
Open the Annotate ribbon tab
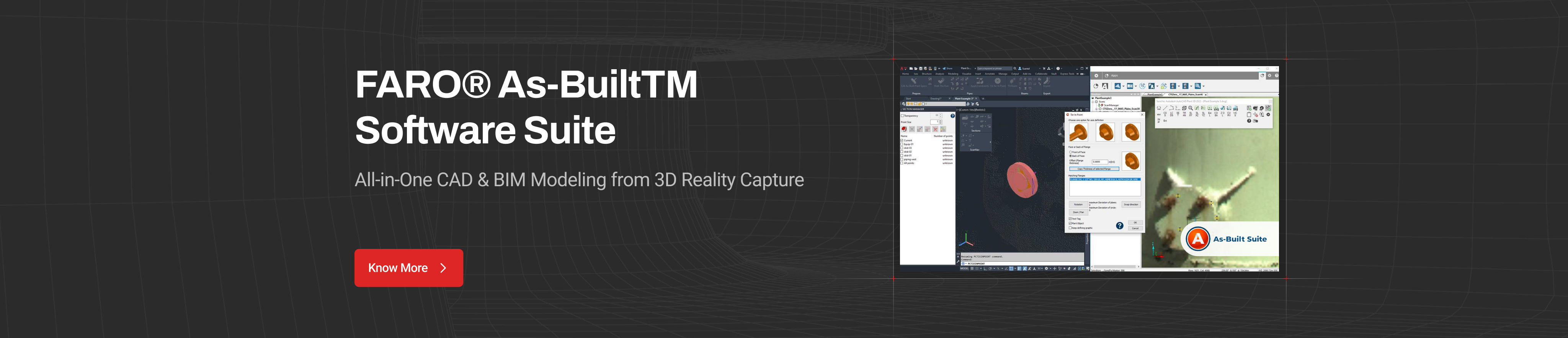tap(990, 73)
